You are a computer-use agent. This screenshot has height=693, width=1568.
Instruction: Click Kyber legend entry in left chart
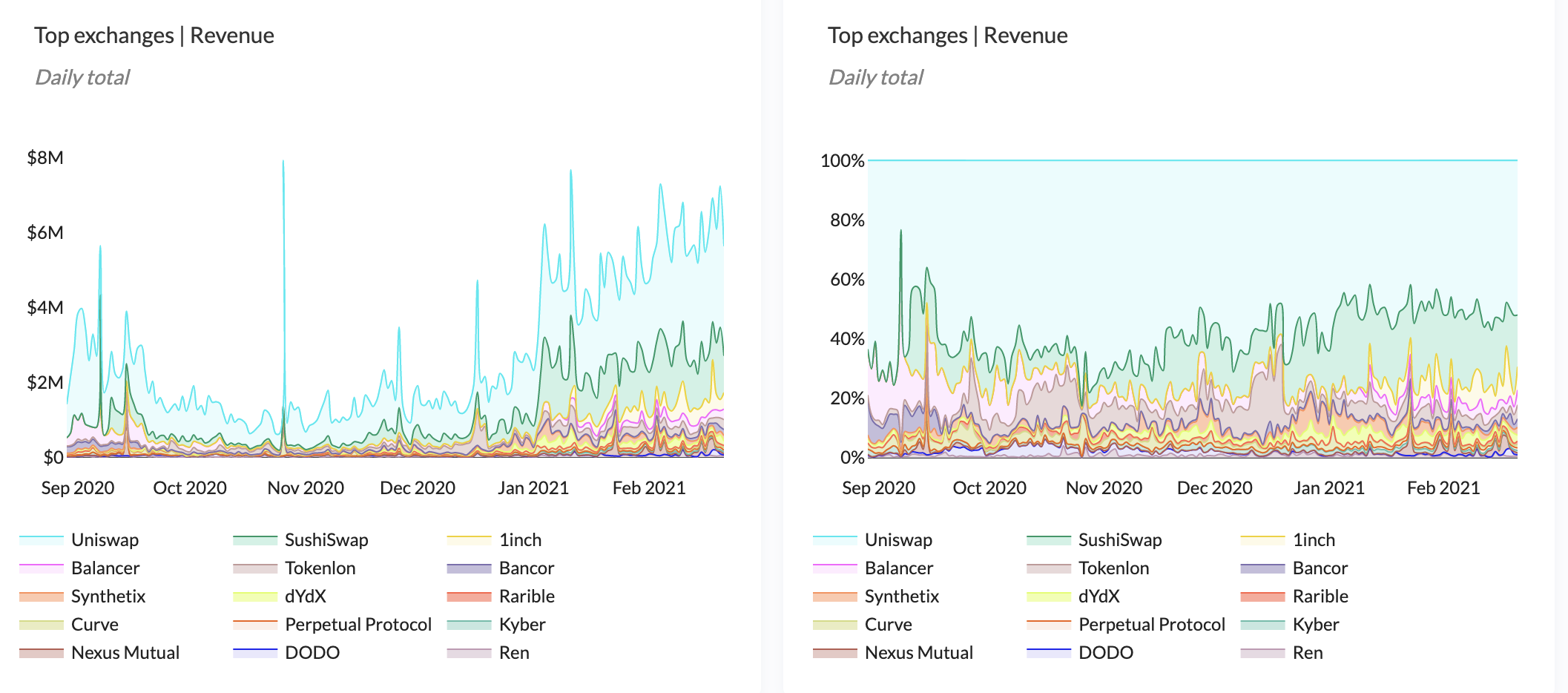(x=496, y=625)
